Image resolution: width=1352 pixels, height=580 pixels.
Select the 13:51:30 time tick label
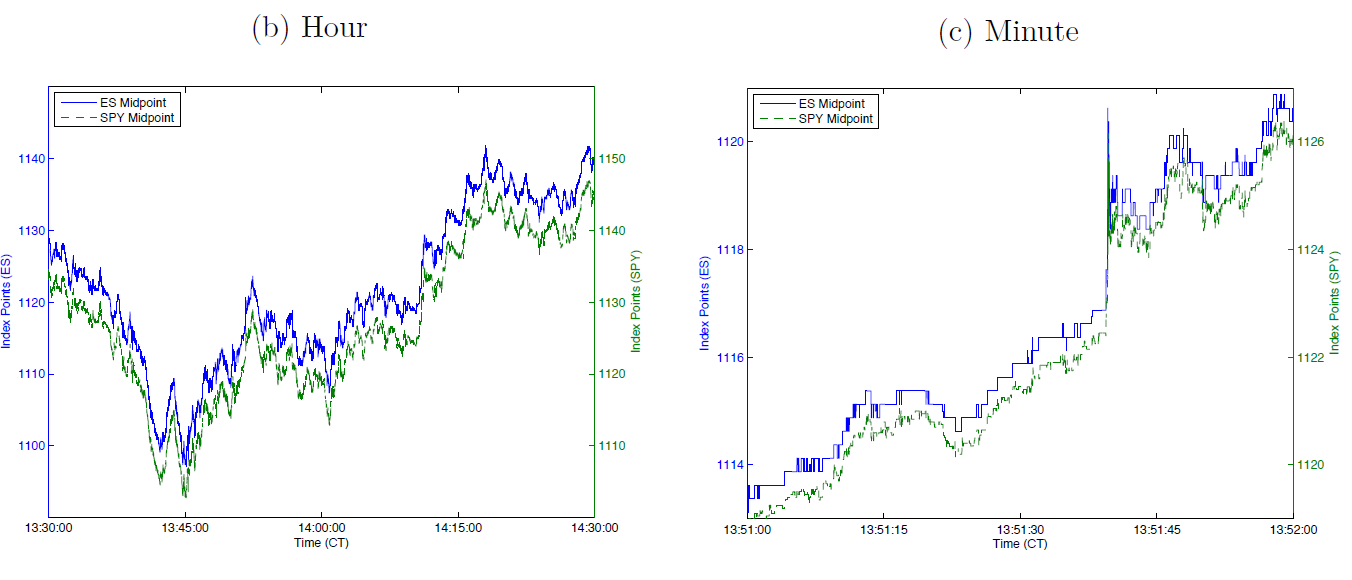pyautogui.click(x=1021, y=528)
